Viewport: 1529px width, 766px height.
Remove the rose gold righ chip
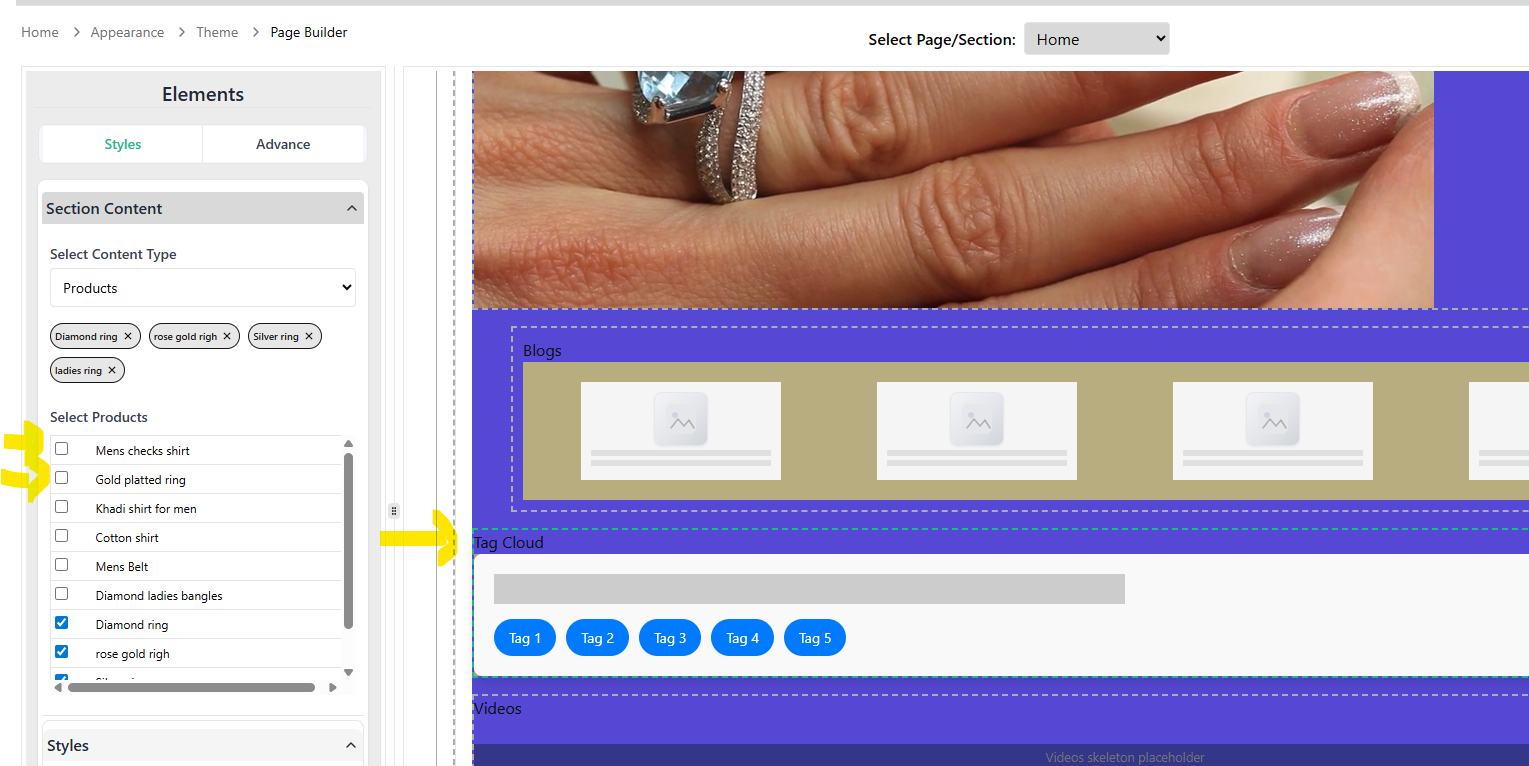227,337
